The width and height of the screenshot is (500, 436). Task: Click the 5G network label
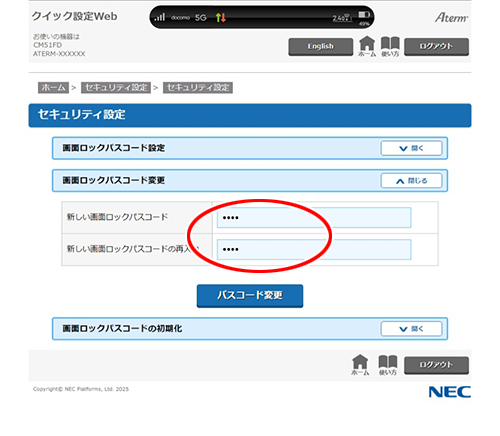pos(201,18)
